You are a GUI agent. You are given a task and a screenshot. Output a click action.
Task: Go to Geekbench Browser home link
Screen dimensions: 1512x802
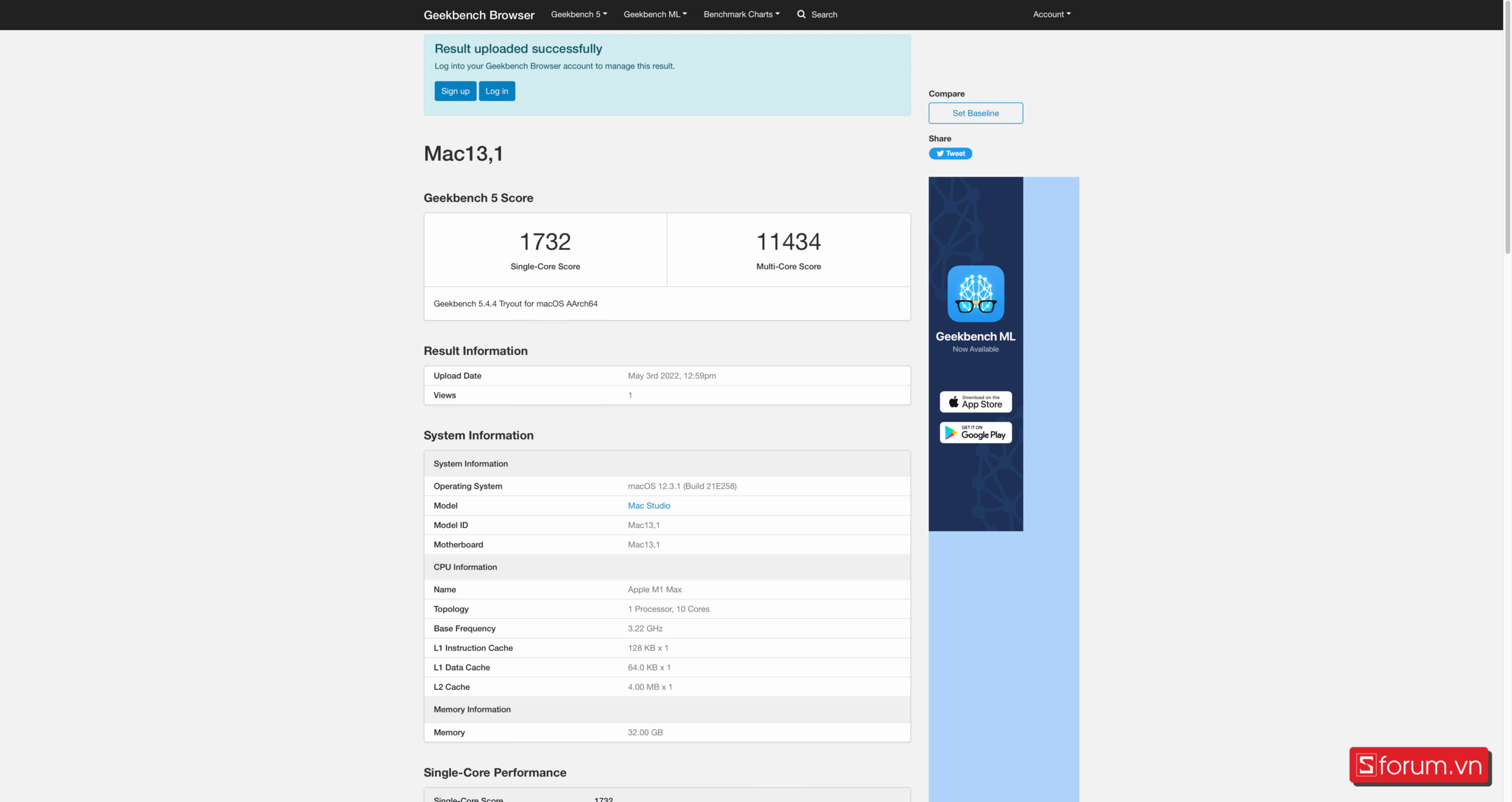pos(478,15)
